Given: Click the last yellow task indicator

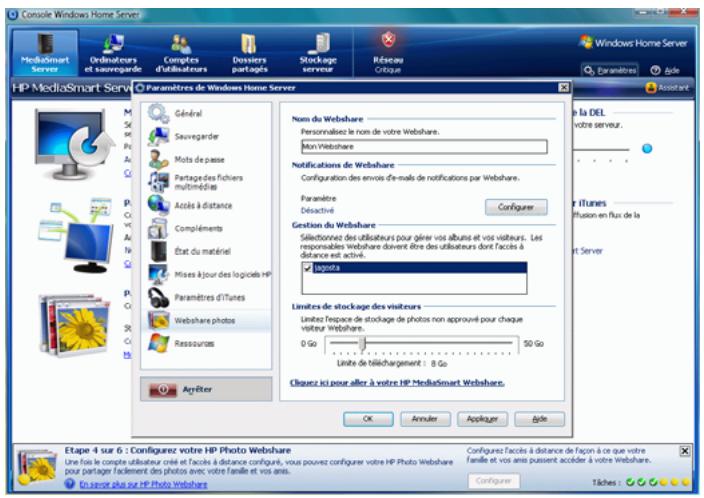Looking at the screenshot, I should tap(686, 482).
